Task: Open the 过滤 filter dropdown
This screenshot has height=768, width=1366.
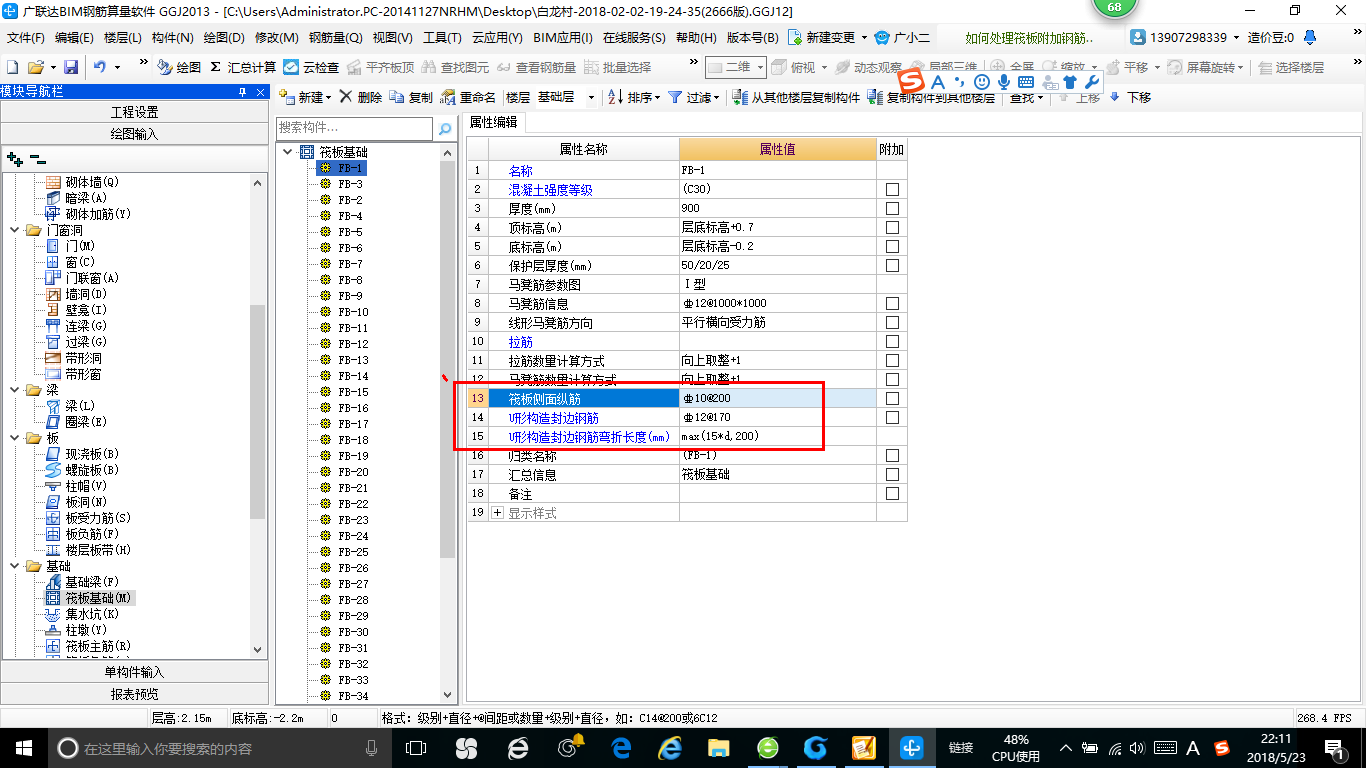Action: pos(716,97)
